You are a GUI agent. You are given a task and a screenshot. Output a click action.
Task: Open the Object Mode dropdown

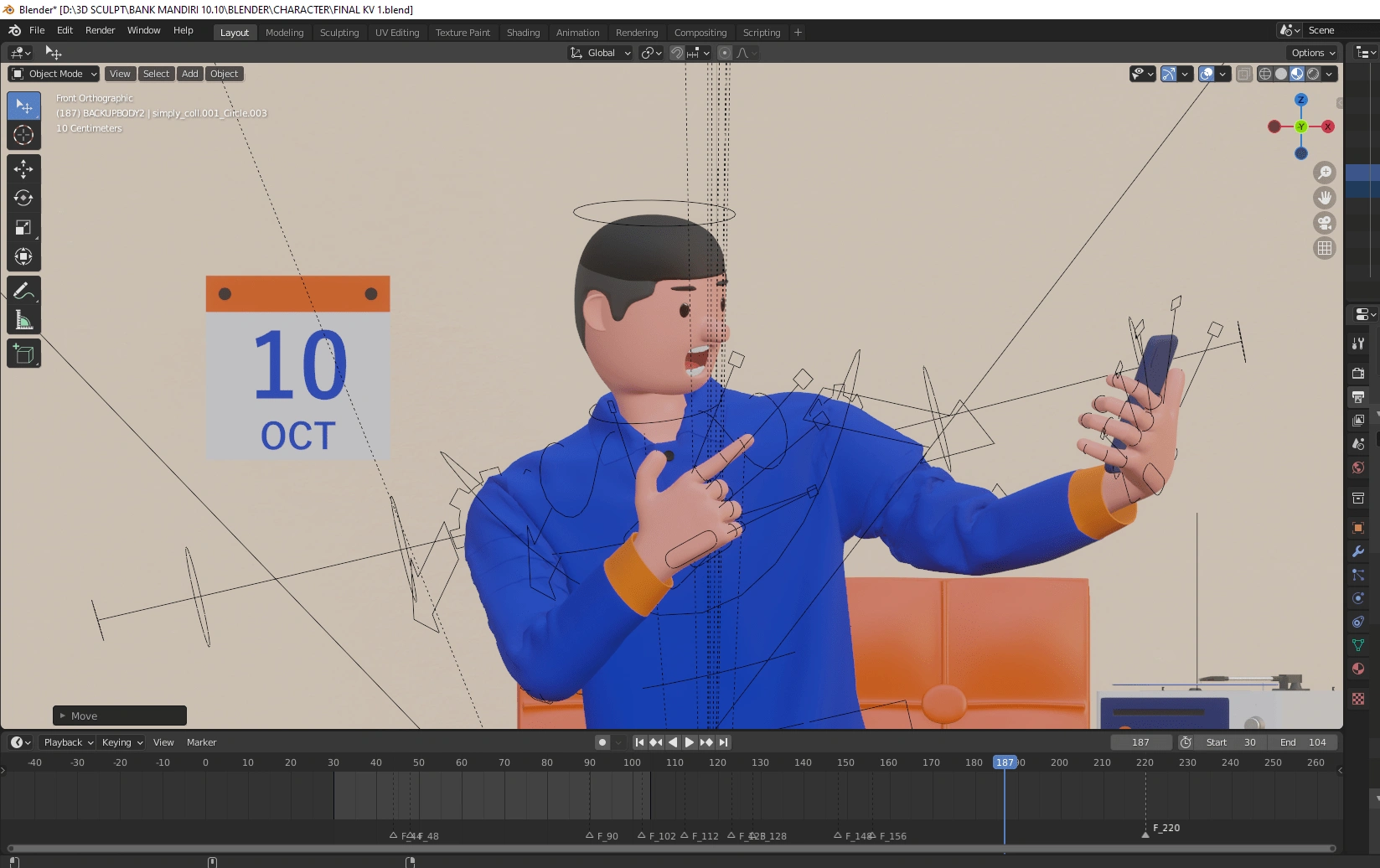click(x=54, y=74)
